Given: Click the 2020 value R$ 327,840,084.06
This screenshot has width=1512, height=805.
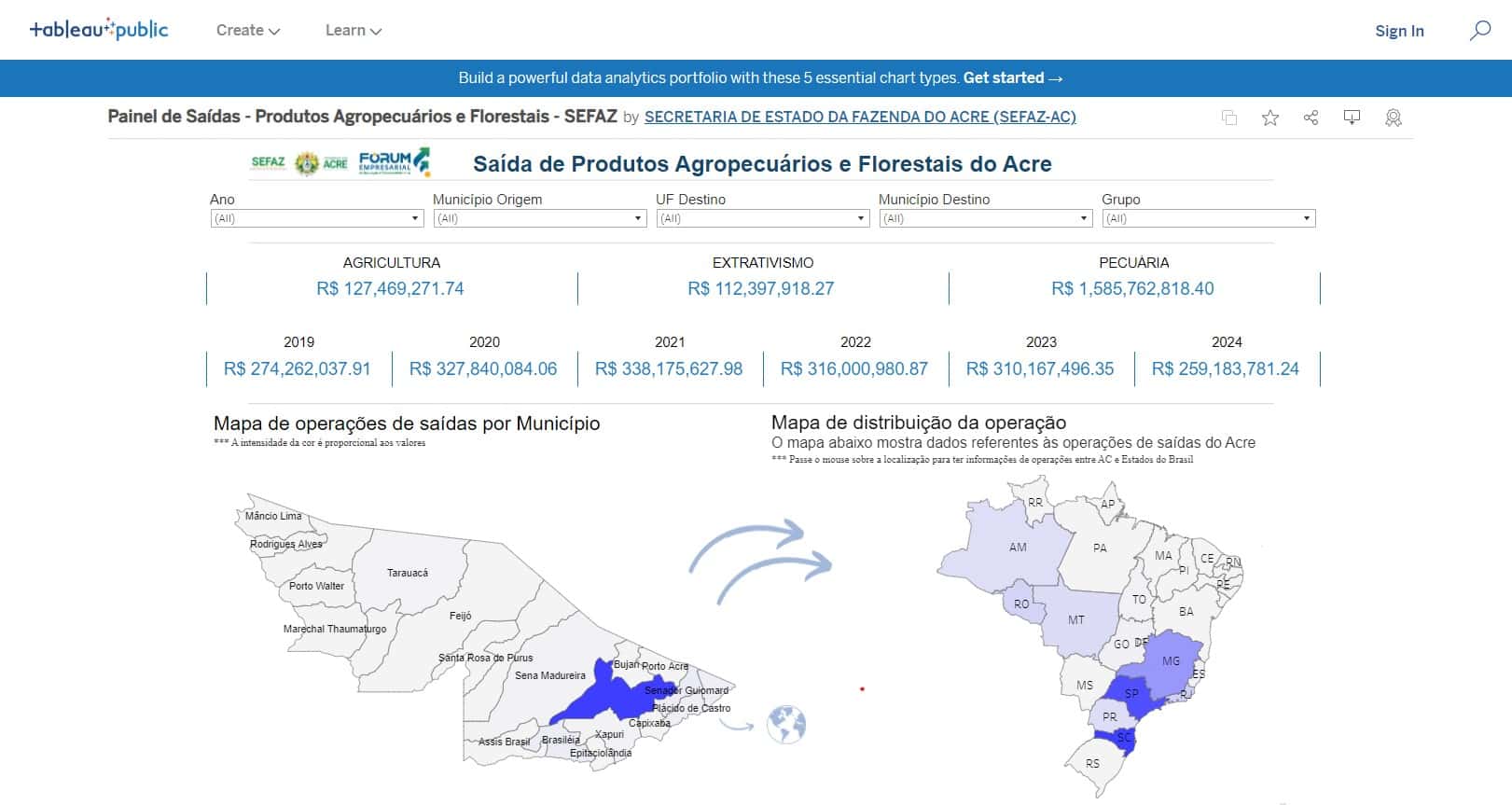Looking at the screenshot, I should coord(483,369).
